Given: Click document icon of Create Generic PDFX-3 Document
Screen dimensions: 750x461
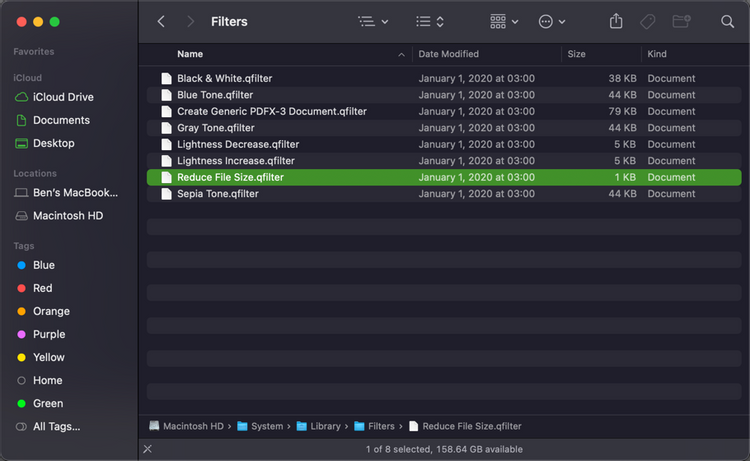Looking at the screenshot, I should coord(166,111).
